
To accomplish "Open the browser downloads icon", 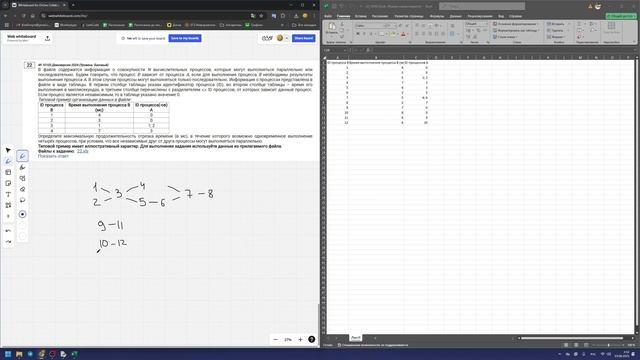I will point(296,16).
